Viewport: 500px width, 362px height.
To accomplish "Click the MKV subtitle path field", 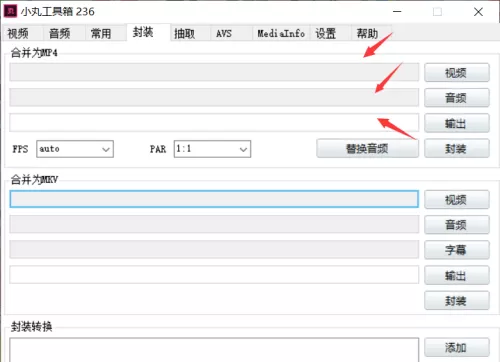I will pos(214,249).
